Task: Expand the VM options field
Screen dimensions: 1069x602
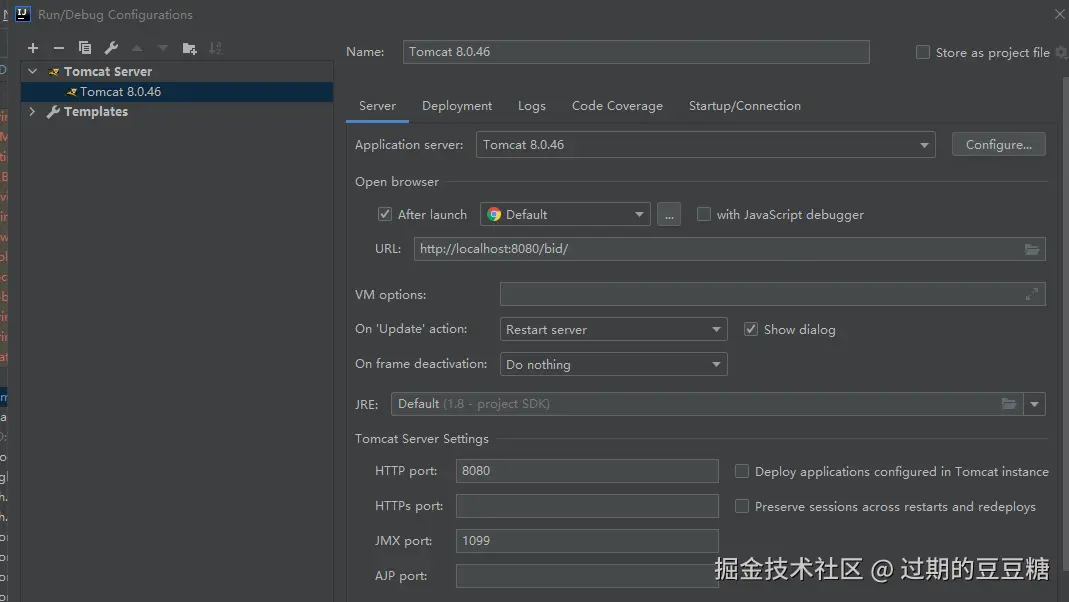Action: click(1032, 295)
